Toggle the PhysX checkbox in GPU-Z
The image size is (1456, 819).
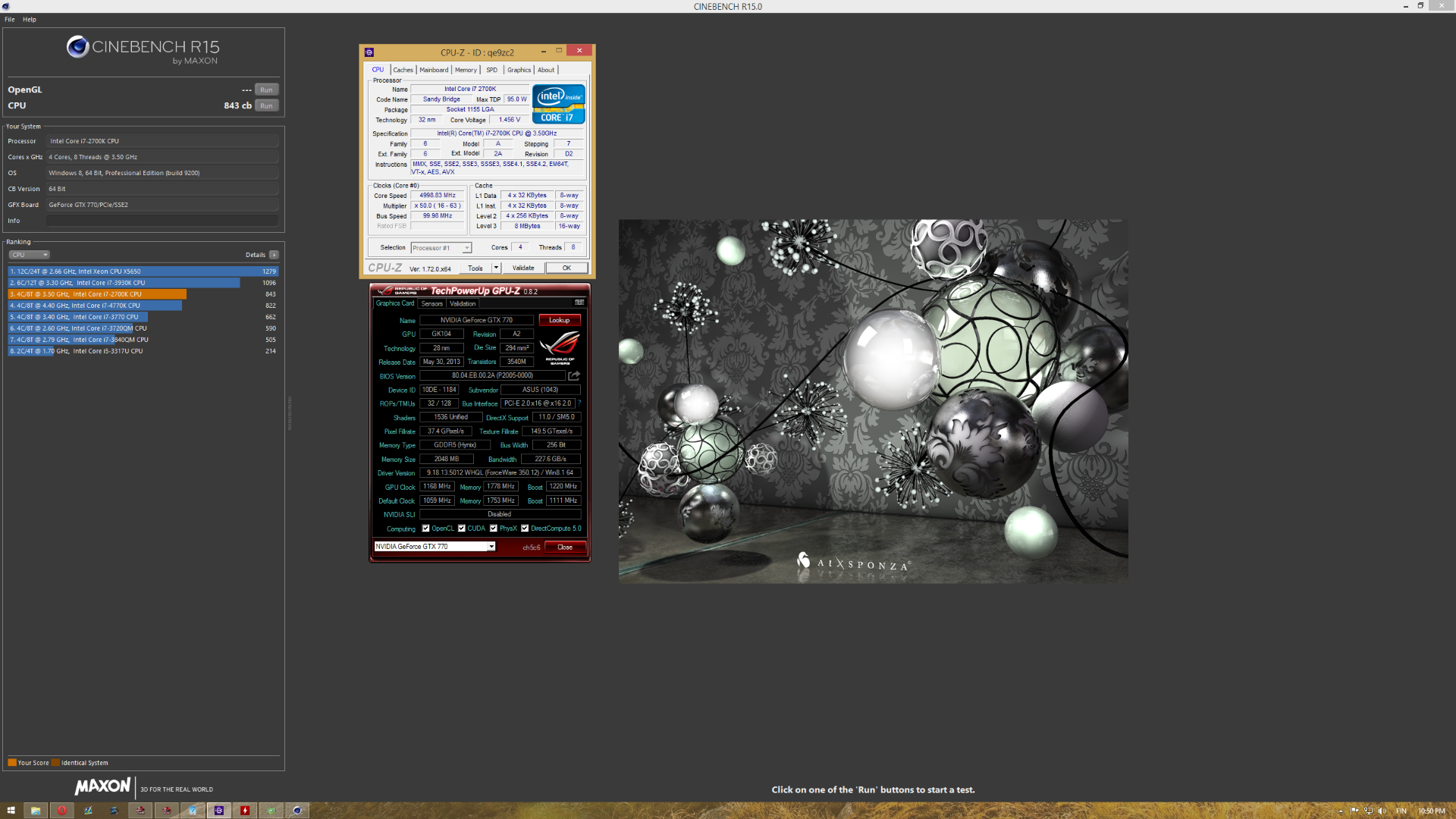494,529
